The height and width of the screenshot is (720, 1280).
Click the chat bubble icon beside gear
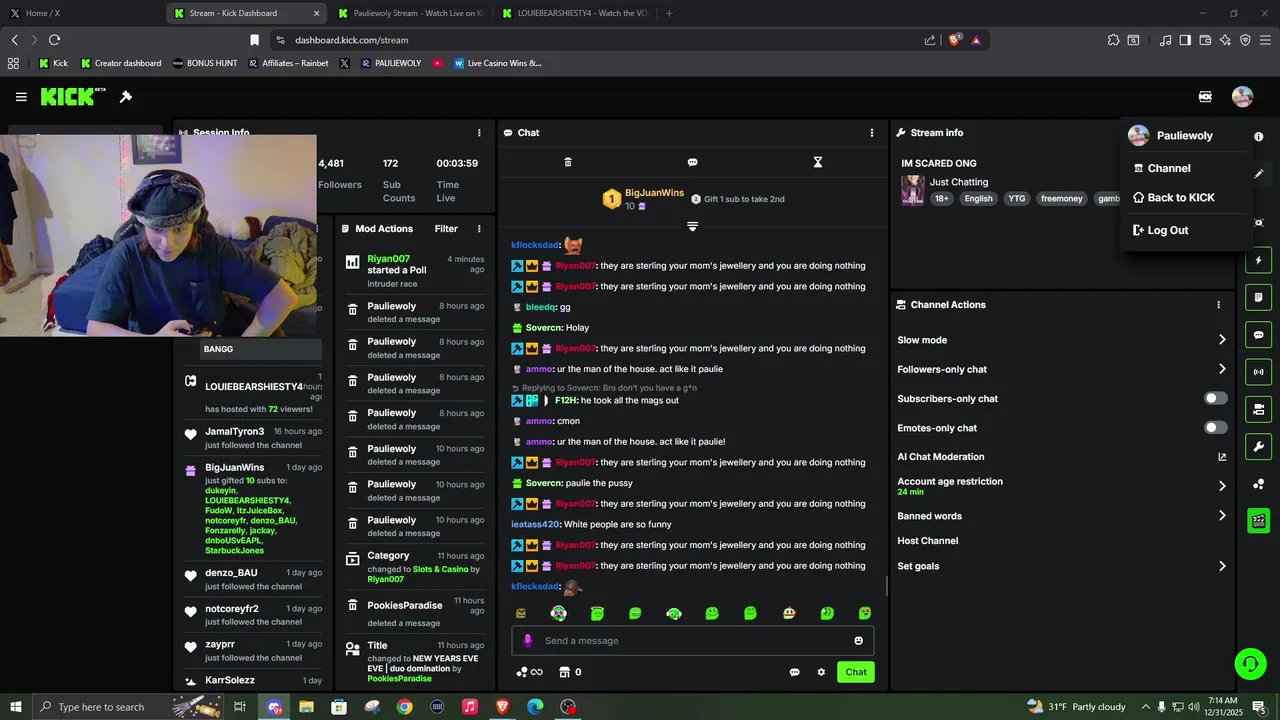794,672
